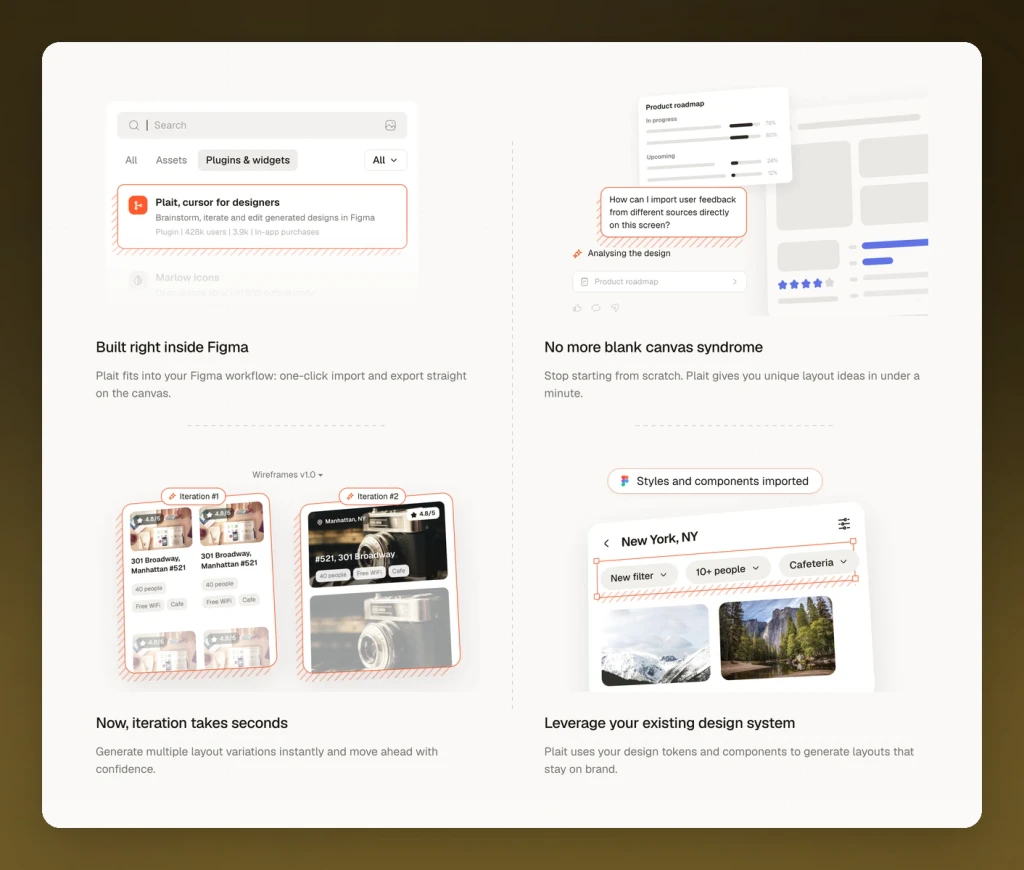1024x870 pixels.
Task: Click the Analysing the design sparkle icon
Action: click(x=577, y=253)
